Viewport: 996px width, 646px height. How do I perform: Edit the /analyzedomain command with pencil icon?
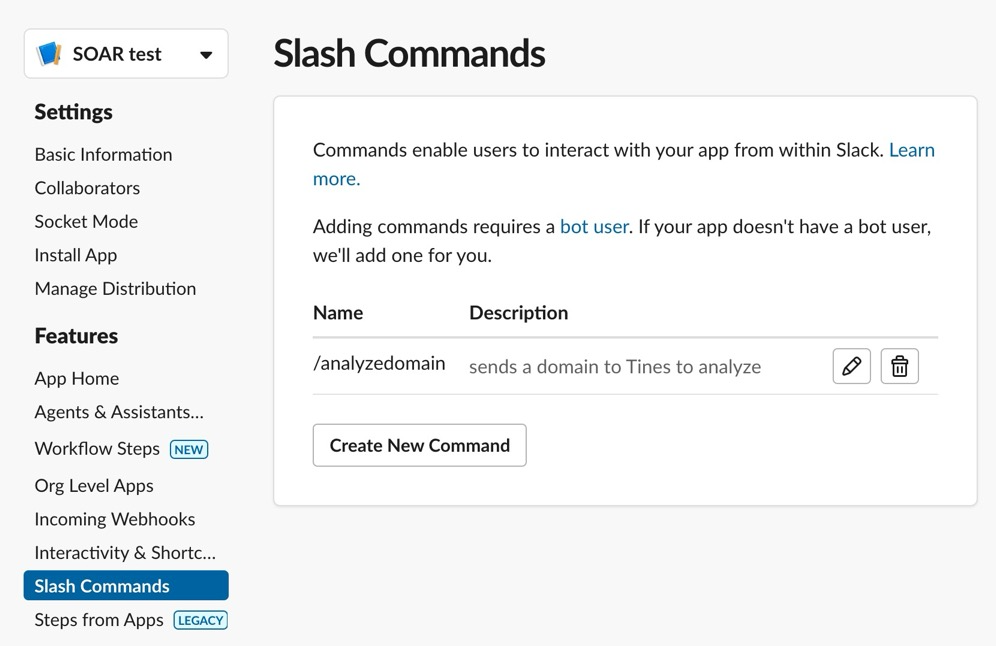coord(851,366)
